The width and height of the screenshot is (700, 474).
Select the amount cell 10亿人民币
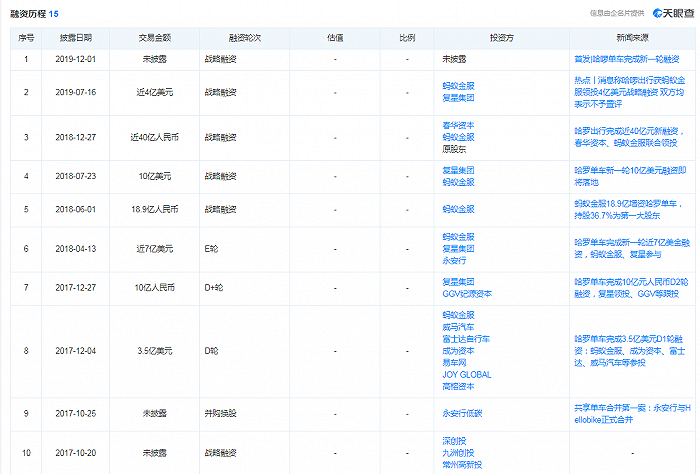click(x=154, y=288)
